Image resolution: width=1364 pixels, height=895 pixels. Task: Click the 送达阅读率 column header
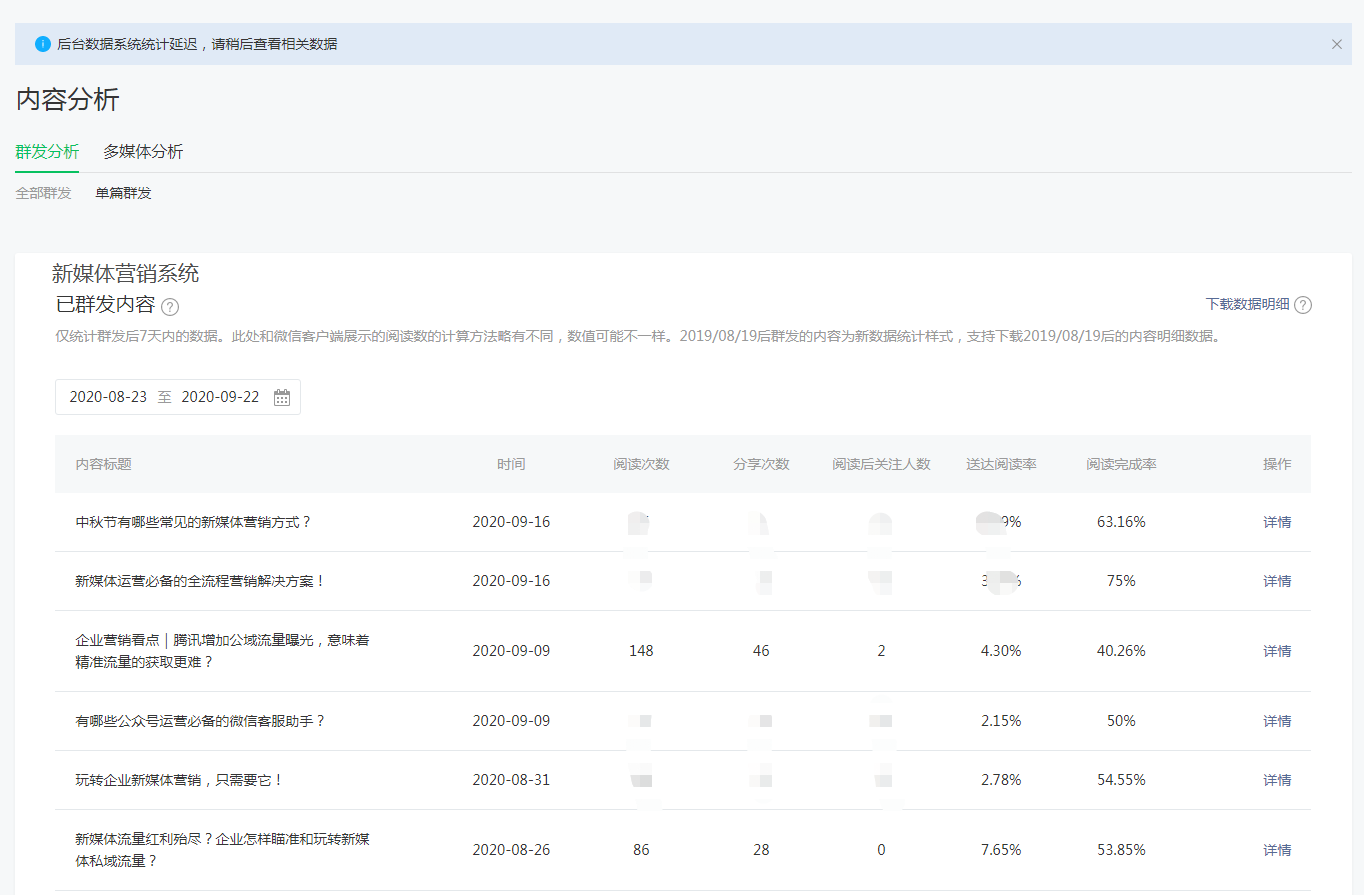[1001, 464]
